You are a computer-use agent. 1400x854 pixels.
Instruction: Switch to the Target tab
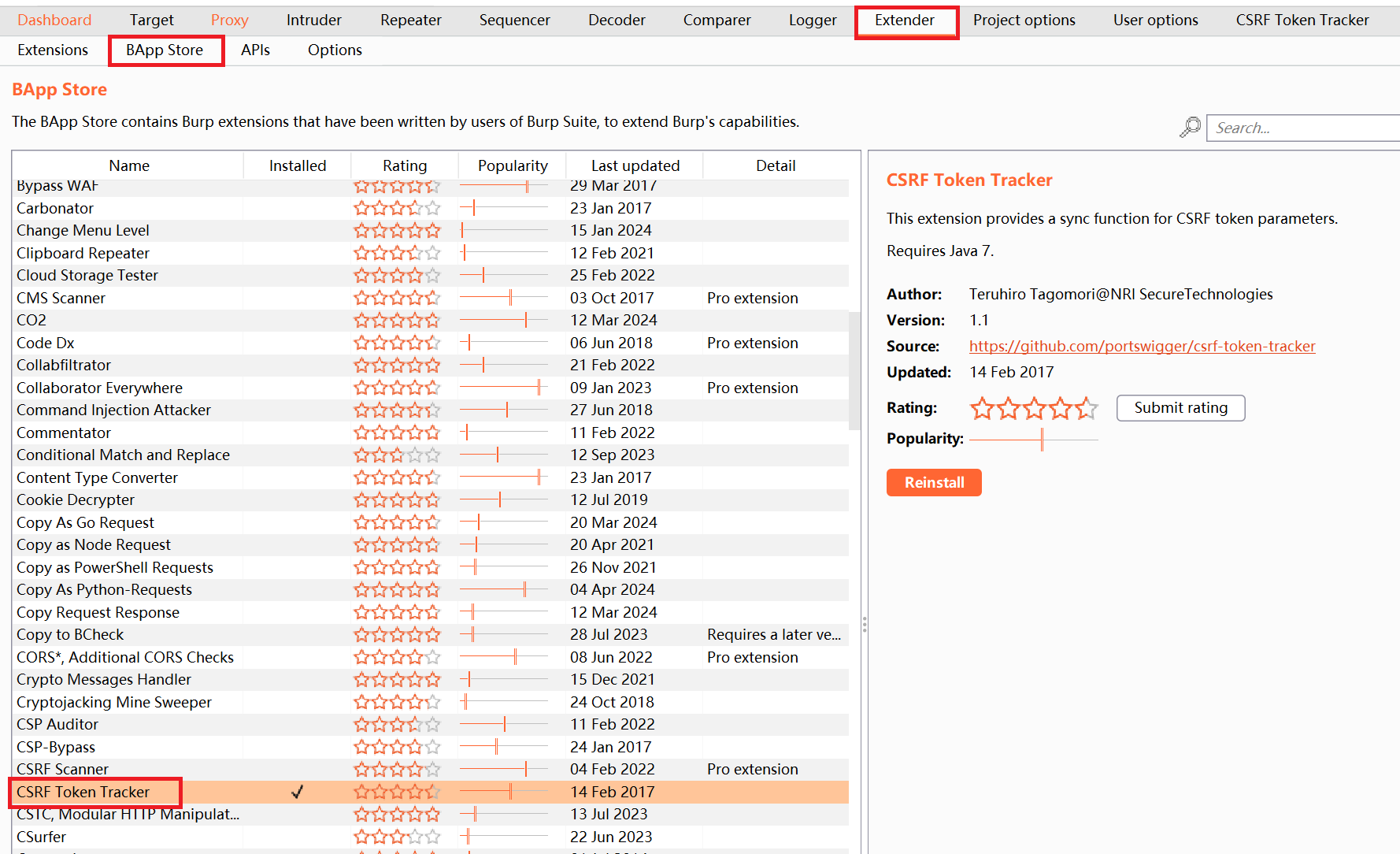click(152, 20)
